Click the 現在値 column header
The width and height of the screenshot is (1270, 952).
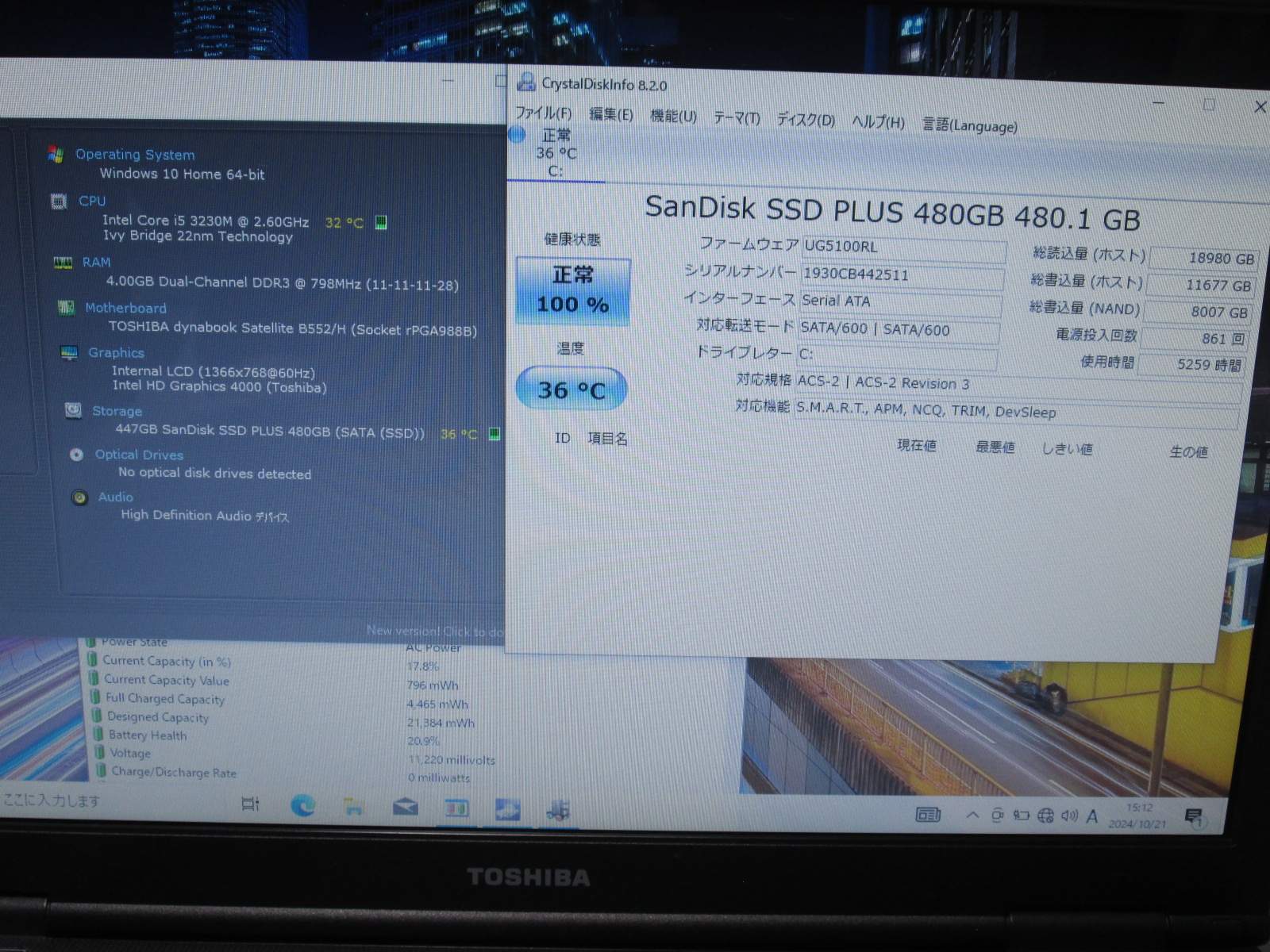click(917, 445)
